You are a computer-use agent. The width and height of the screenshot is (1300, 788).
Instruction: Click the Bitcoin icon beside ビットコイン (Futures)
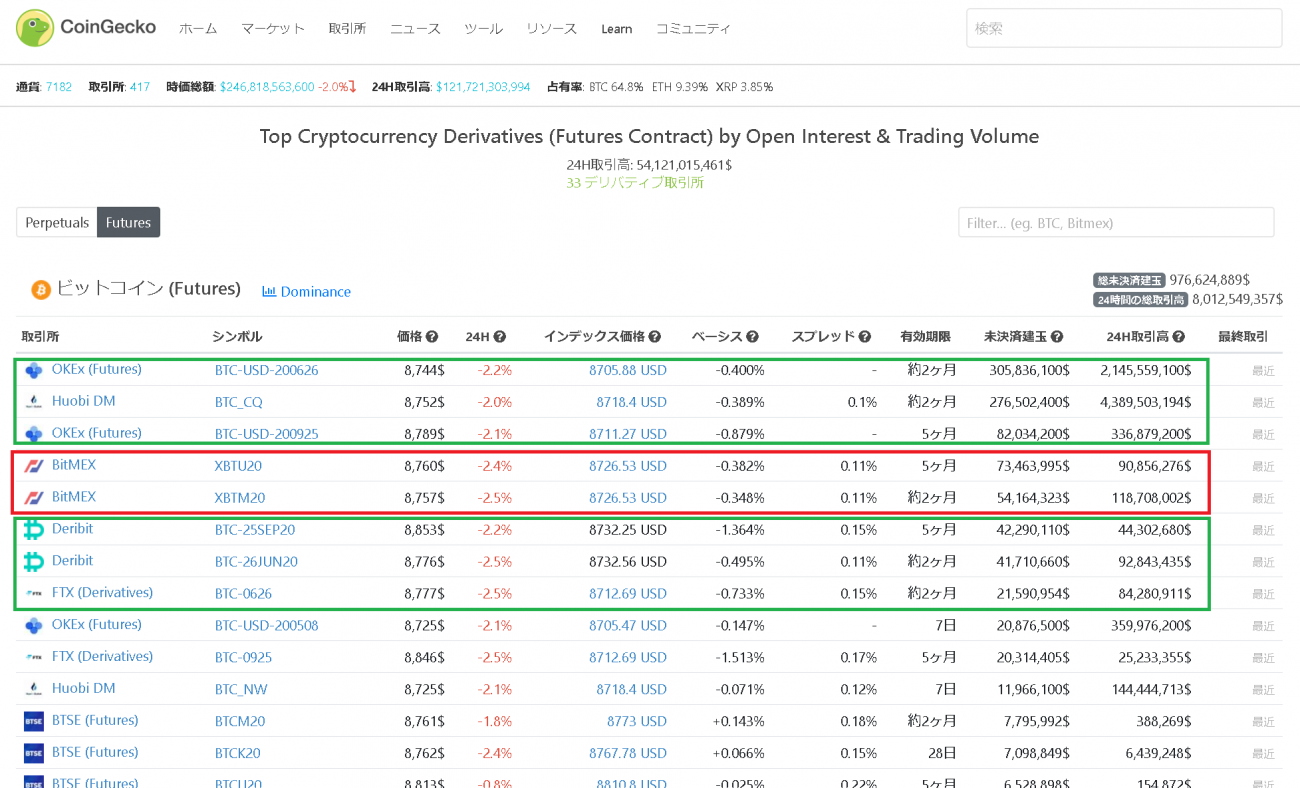[x=41, y=290]
